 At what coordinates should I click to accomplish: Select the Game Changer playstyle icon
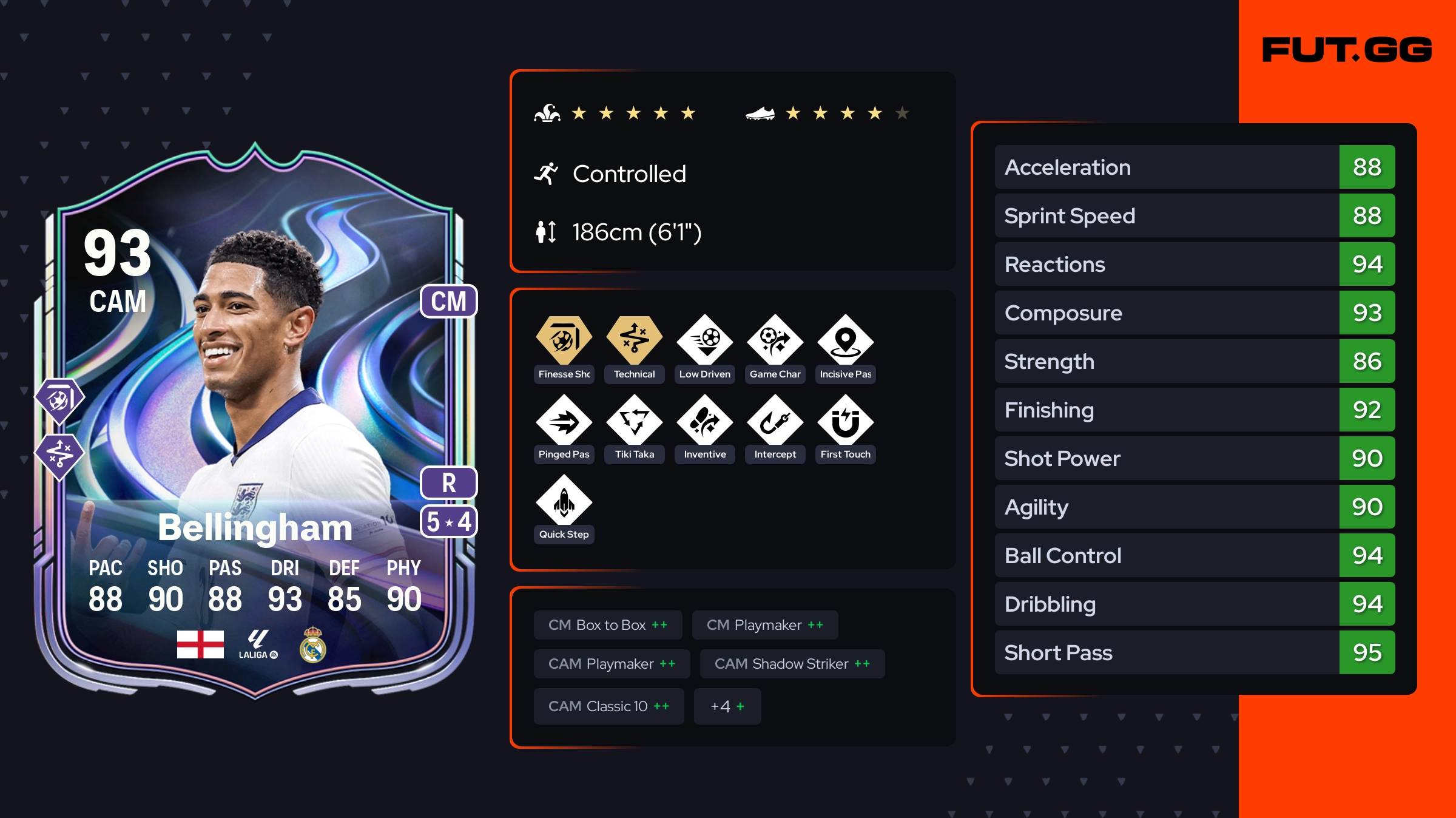tap(775, 339)
